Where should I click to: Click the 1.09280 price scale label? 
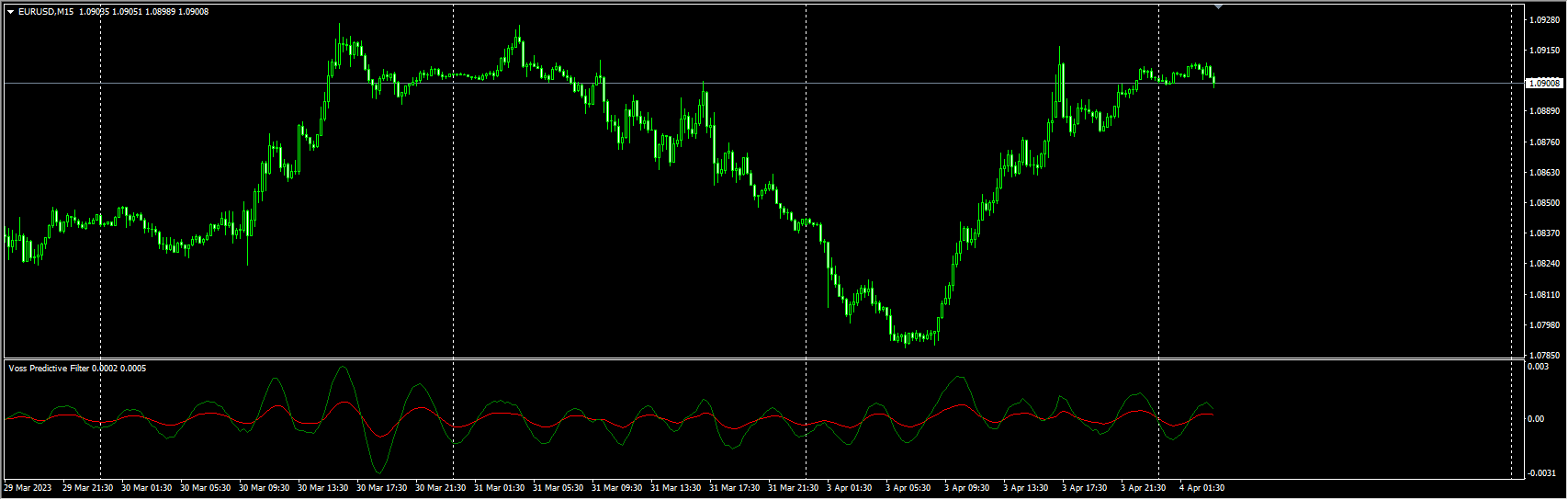pos(1543,19)
